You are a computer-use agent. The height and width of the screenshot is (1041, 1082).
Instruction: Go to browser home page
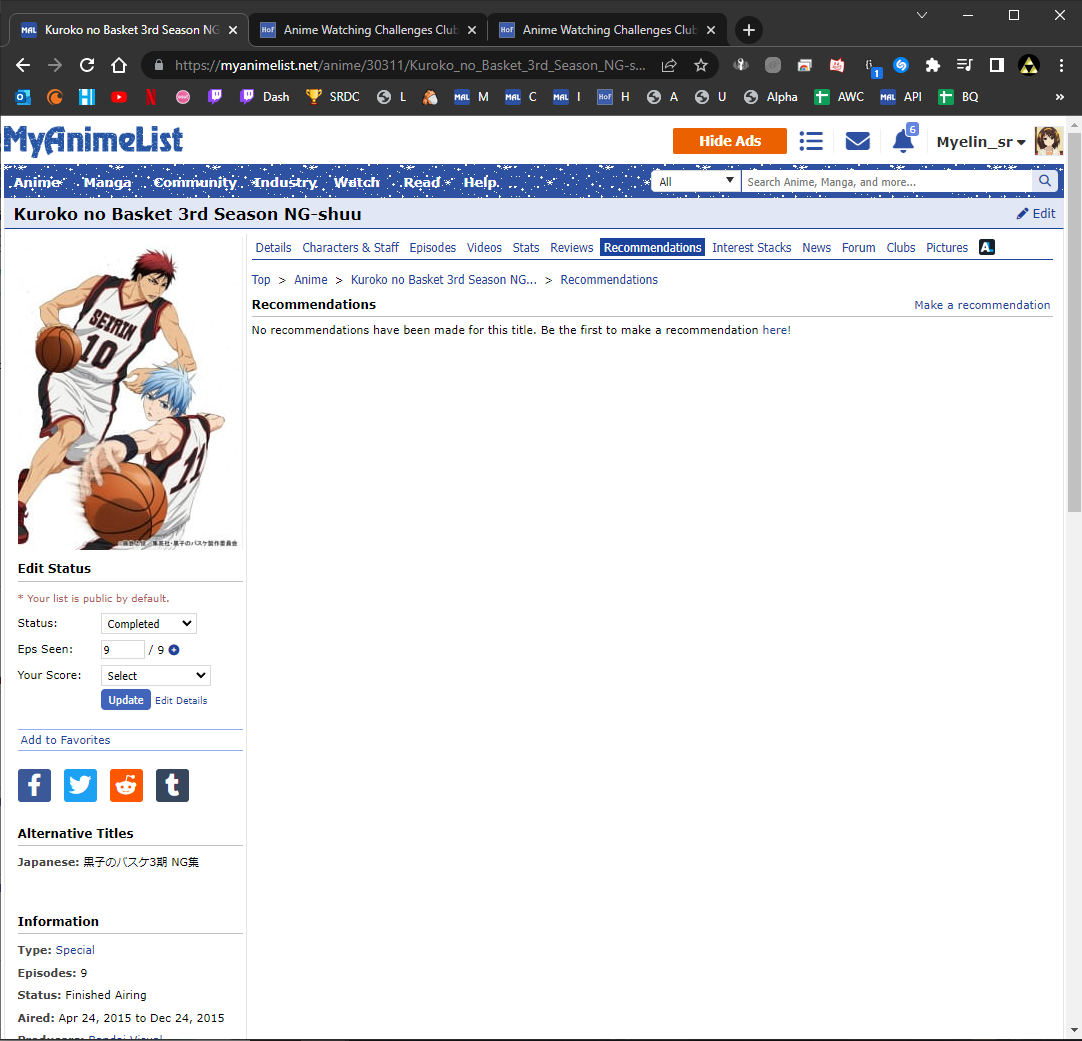tap(119, 65)
